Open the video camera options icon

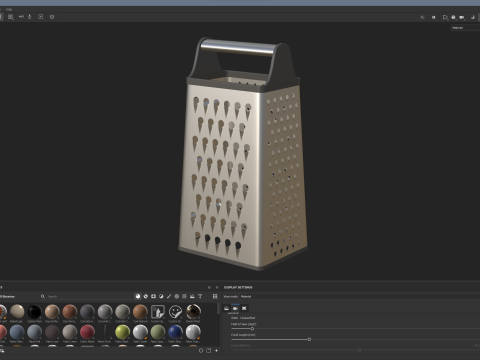tap(462, 17)
